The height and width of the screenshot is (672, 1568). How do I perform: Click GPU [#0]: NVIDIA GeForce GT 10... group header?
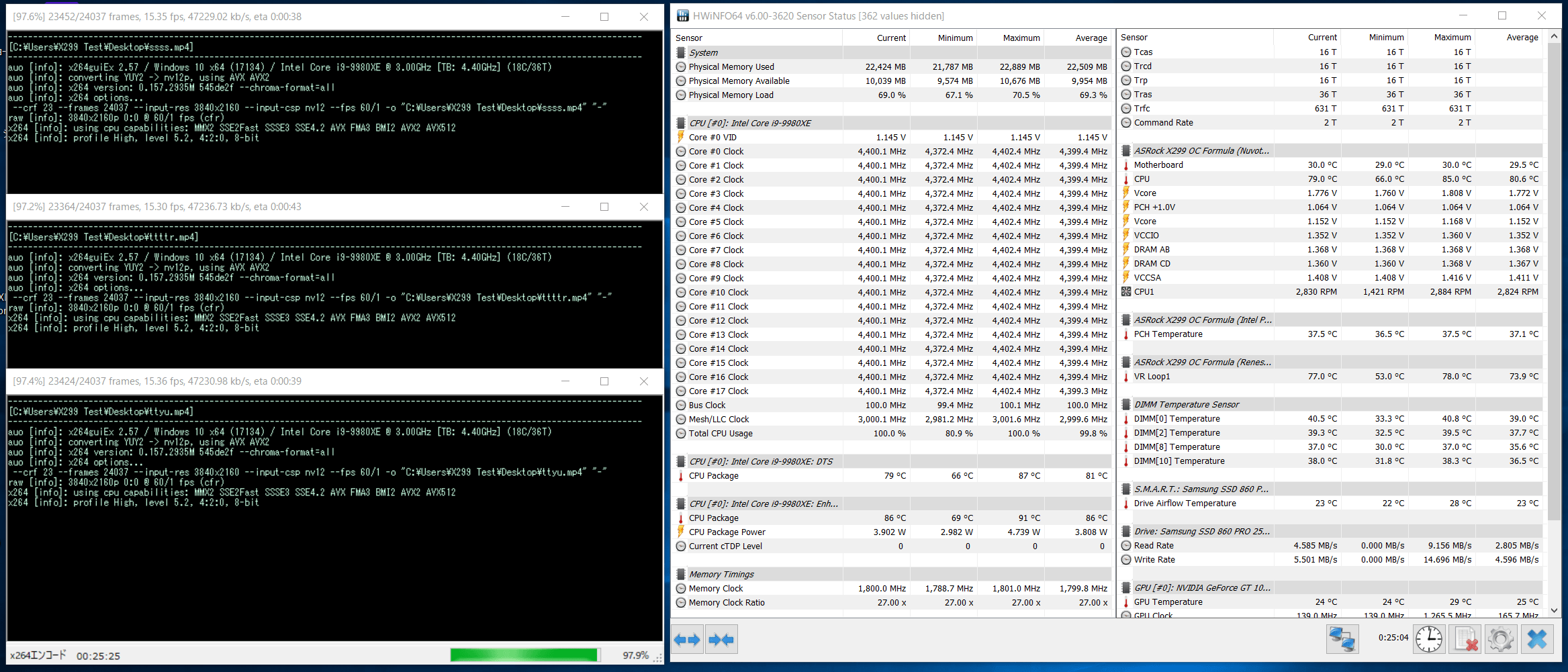[x=1330, y=587]
